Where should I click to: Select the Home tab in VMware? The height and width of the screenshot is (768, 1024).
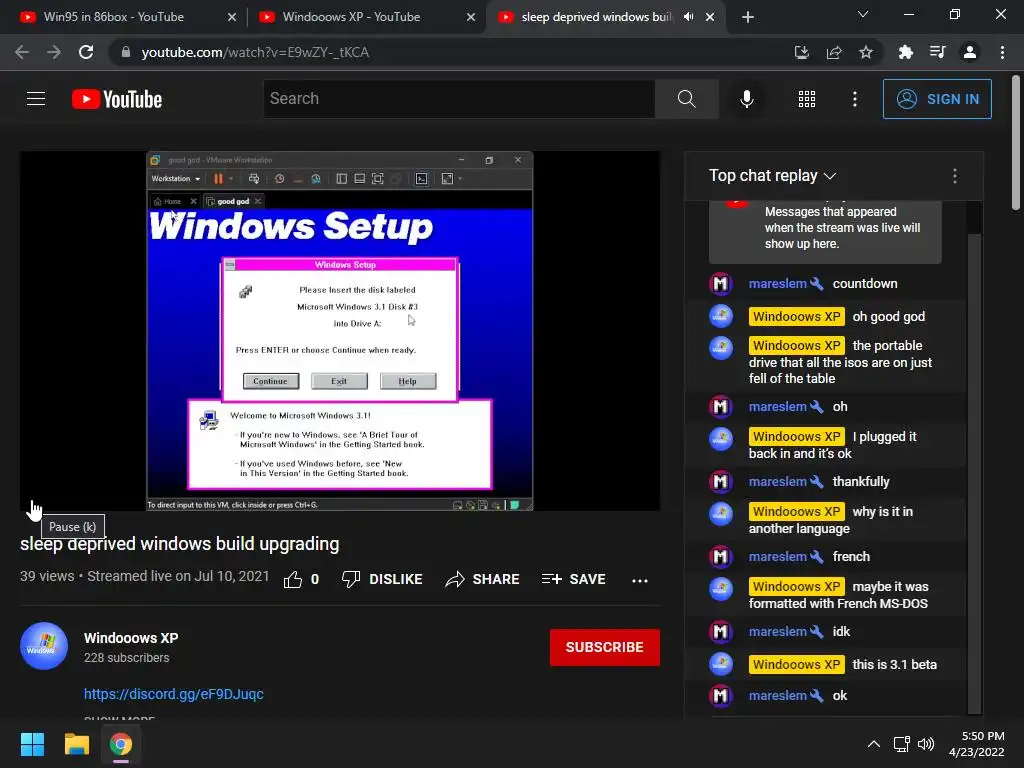coord(172,201)
